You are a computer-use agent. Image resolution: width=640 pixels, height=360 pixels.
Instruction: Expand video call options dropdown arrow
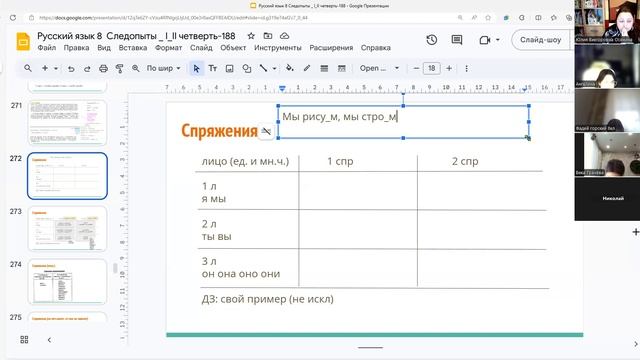498,40
